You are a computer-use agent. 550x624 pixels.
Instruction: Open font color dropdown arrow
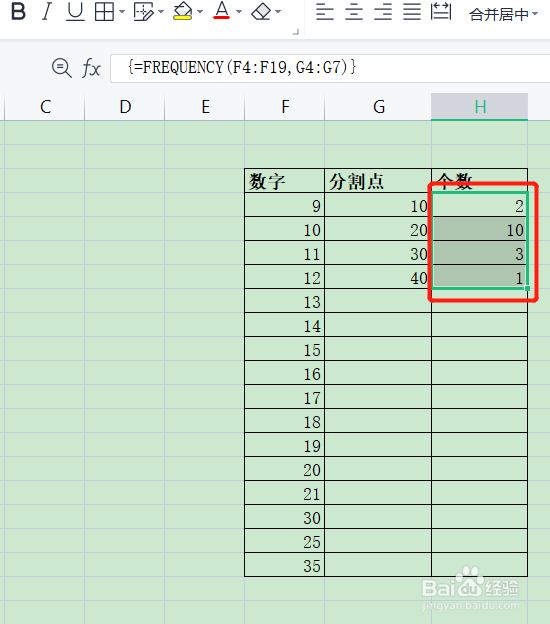click(239, 12)
